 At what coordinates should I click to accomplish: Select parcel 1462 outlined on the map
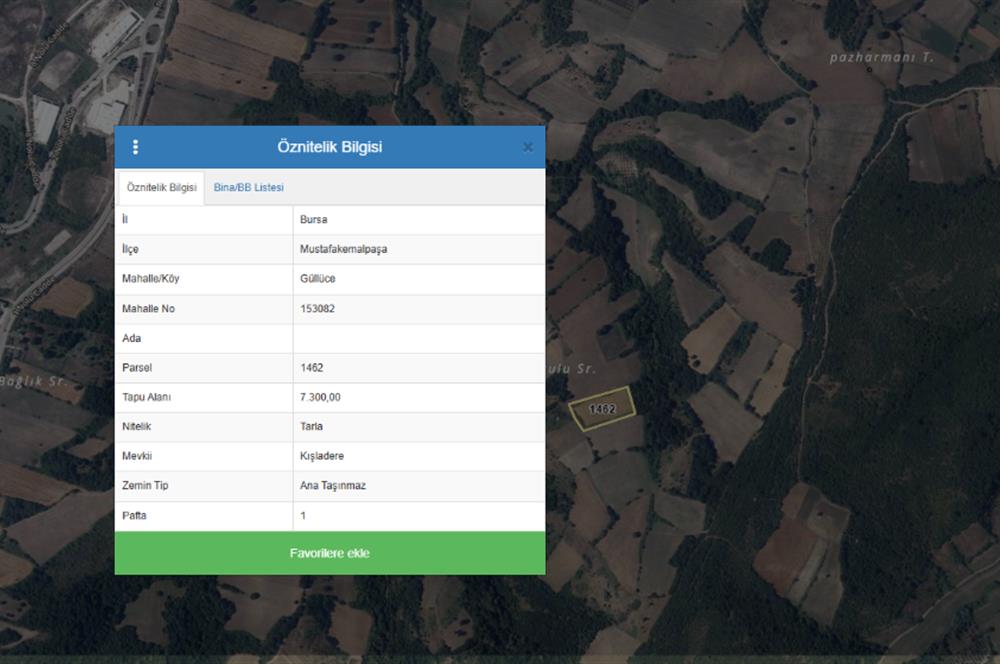pos(602,409)
